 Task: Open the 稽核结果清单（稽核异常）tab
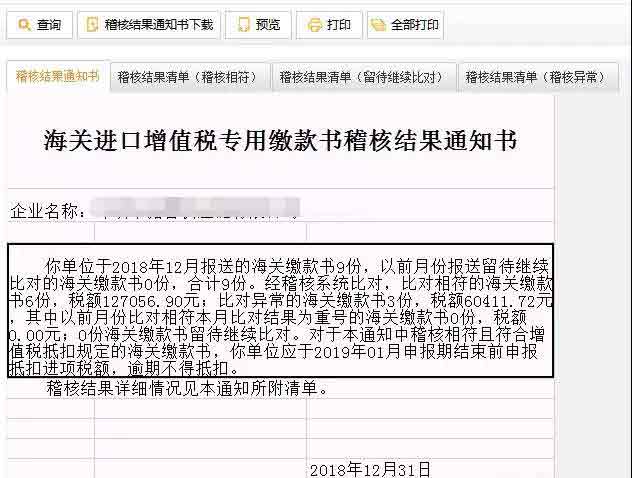click(537, 77)
